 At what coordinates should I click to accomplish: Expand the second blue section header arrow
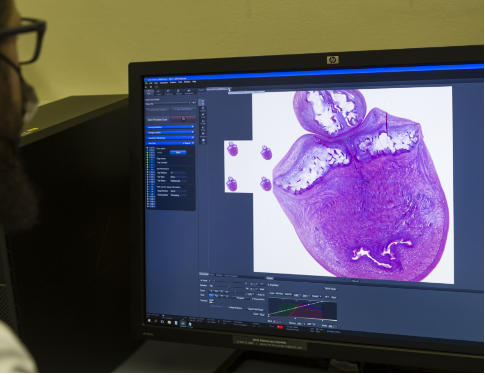tap(193, 132)
